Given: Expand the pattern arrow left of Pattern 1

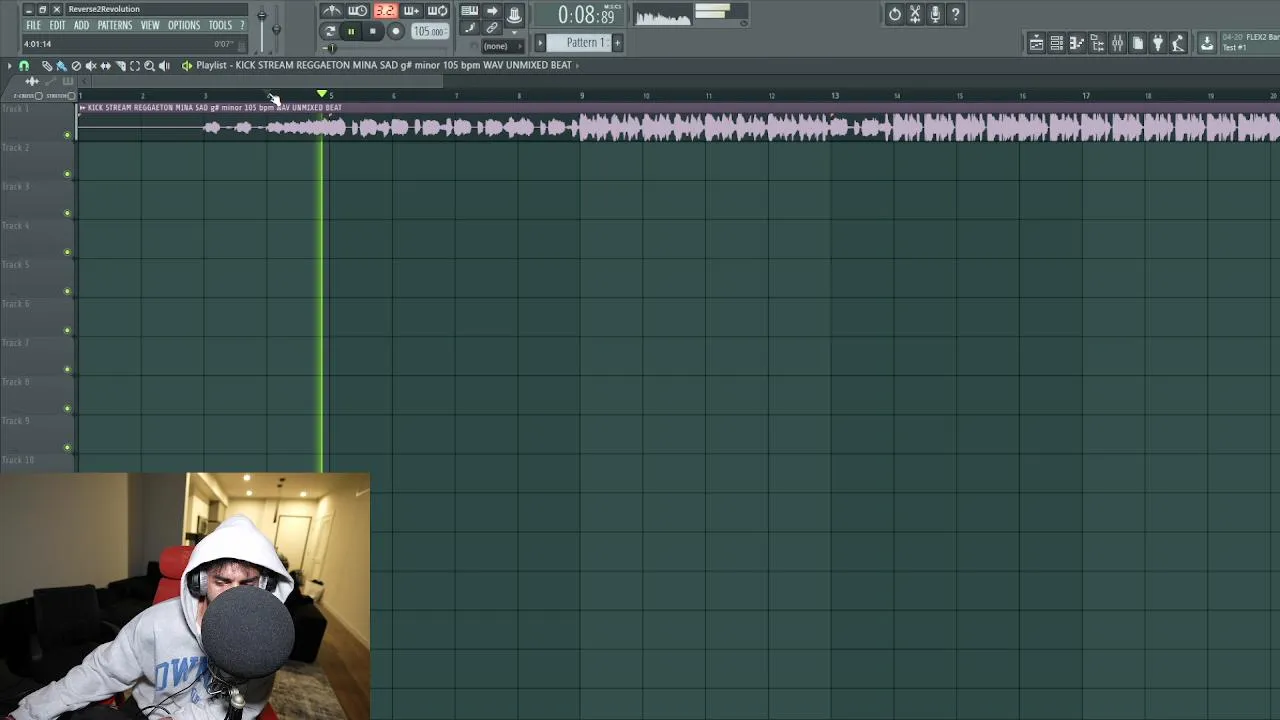Looking at the screenshot, I should point(540,42).
